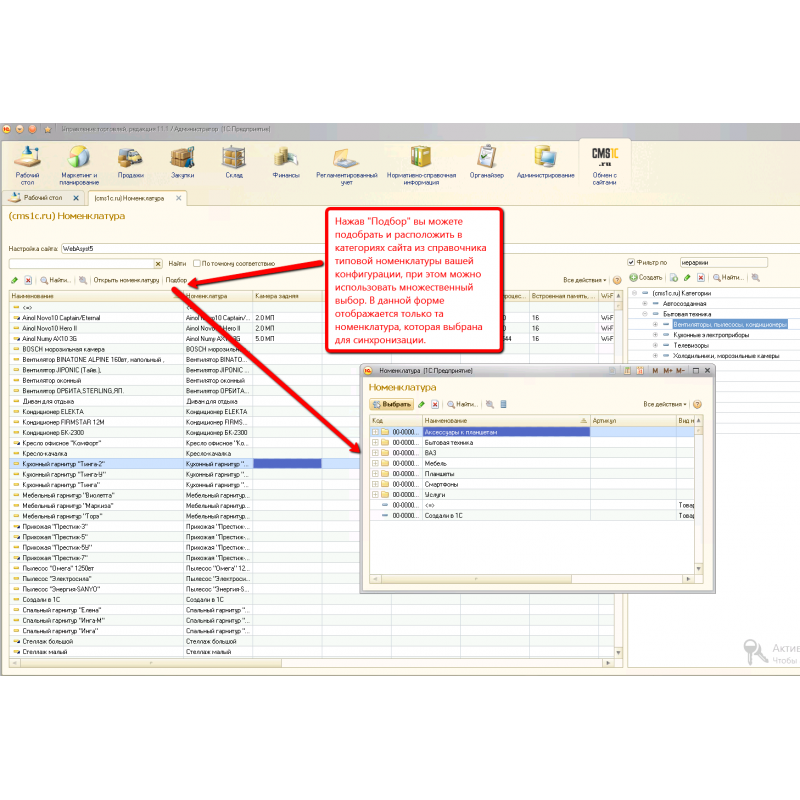Image resolution: width=800 pixels, height=800 pixels.
Task: Click the green pencil edit icon in main toolbar
Action: pos(14,280)
